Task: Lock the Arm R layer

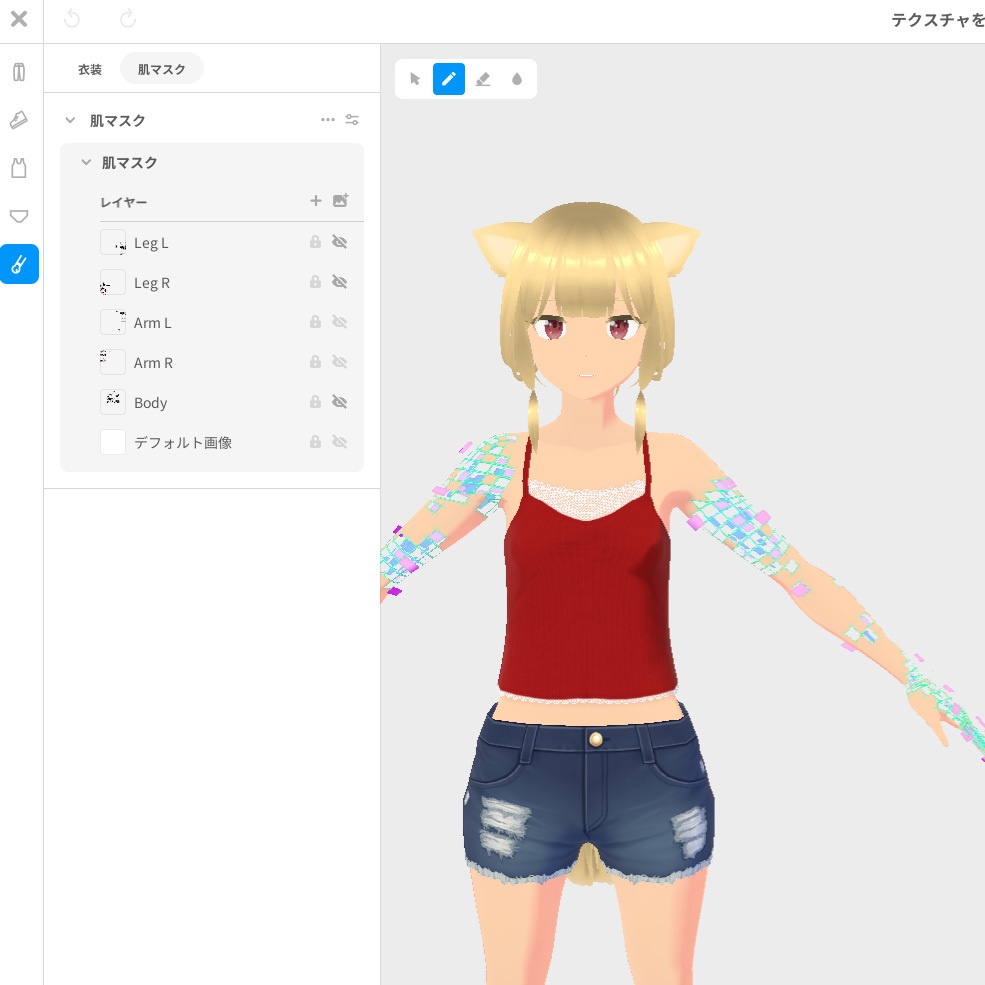Action: coord(315,362)
